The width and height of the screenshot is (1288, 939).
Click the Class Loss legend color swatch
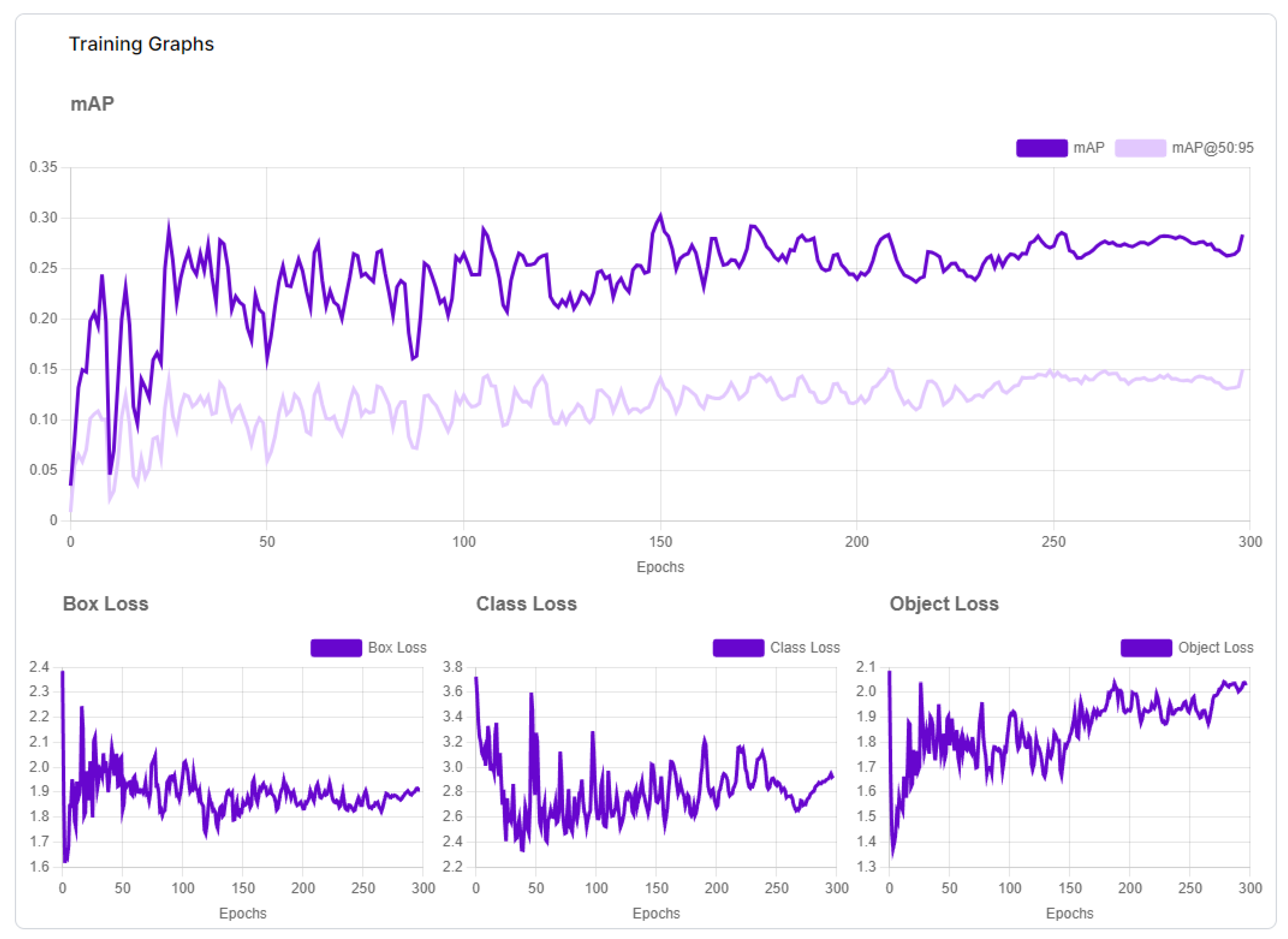click(738, 647)
